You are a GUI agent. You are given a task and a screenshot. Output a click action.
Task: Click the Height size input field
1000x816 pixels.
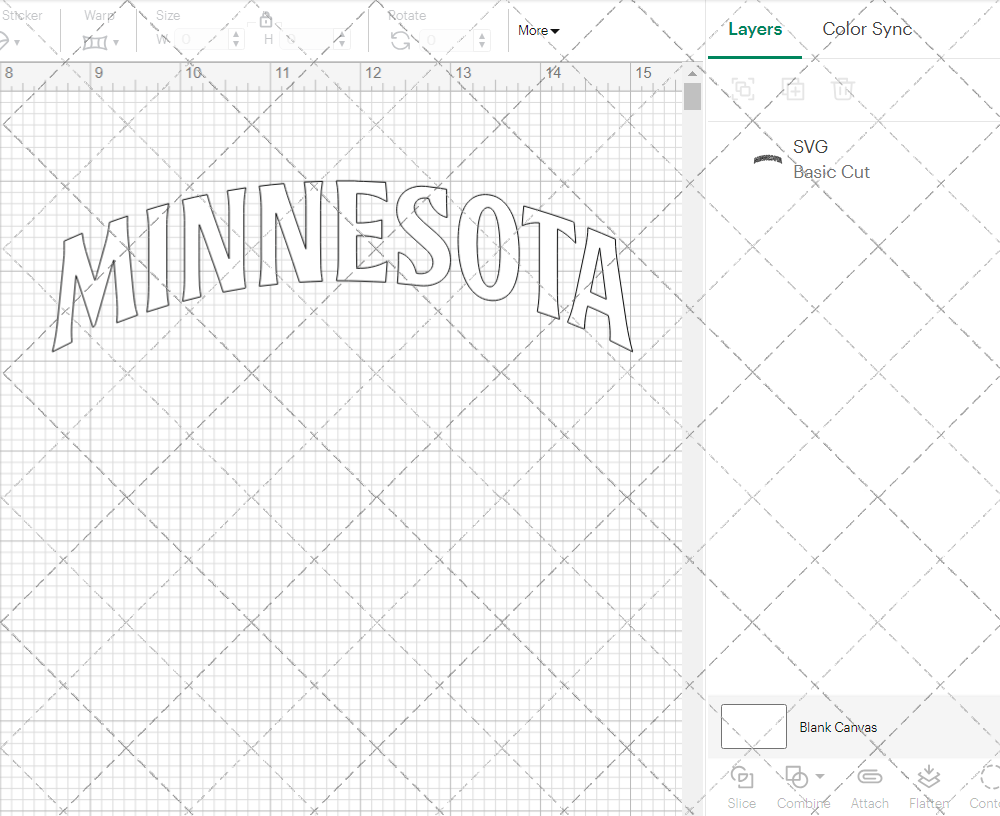307,40
